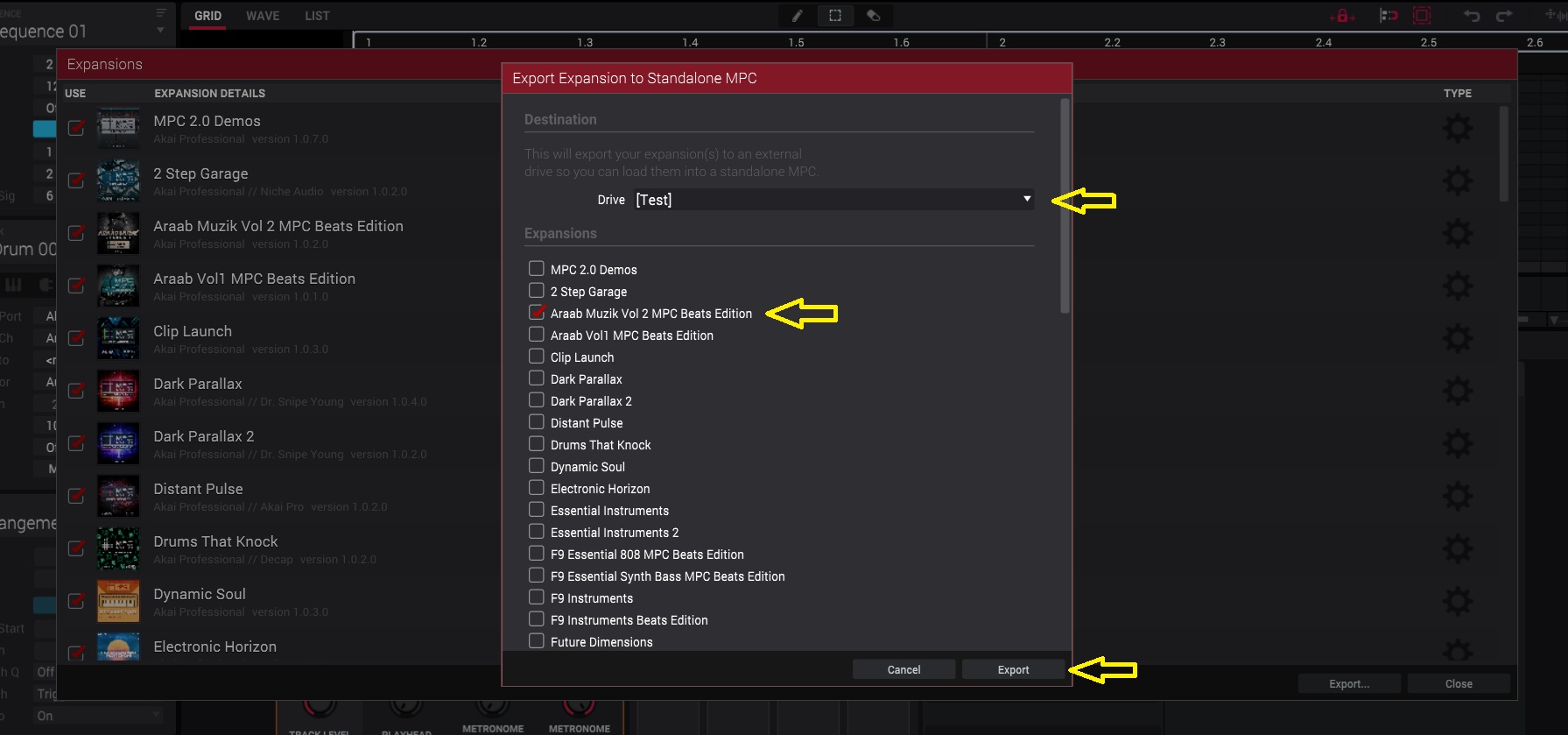
Task: Click MPC 2.0 Demos expansion thumbnail
Action: coord(118,128)
